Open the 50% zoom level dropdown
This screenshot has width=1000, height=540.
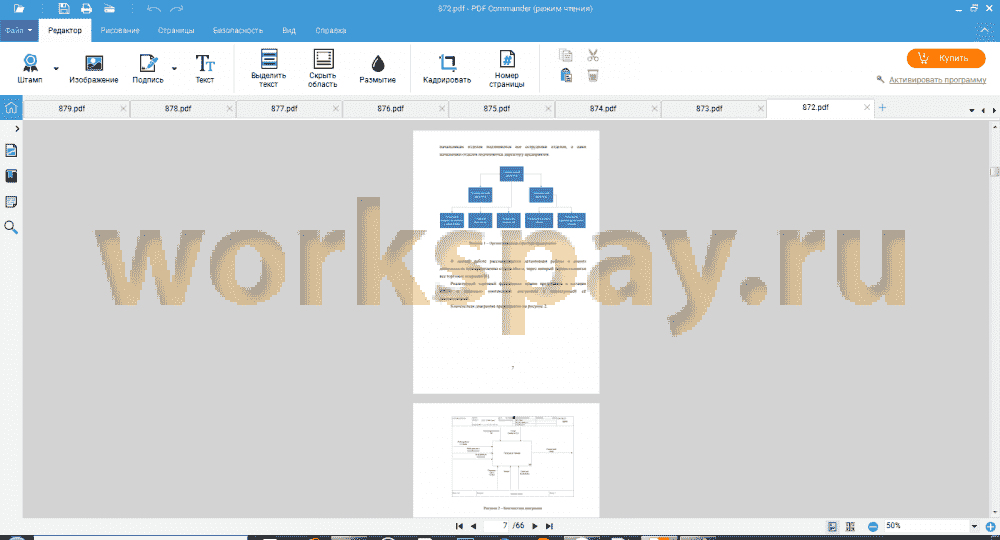974,527
